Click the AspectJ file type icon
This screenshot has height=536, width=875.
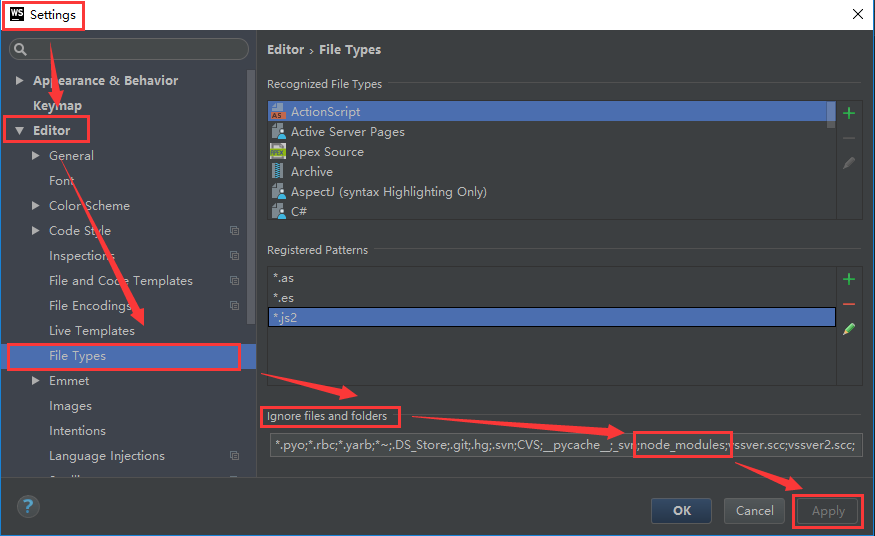tap(278, 191)
